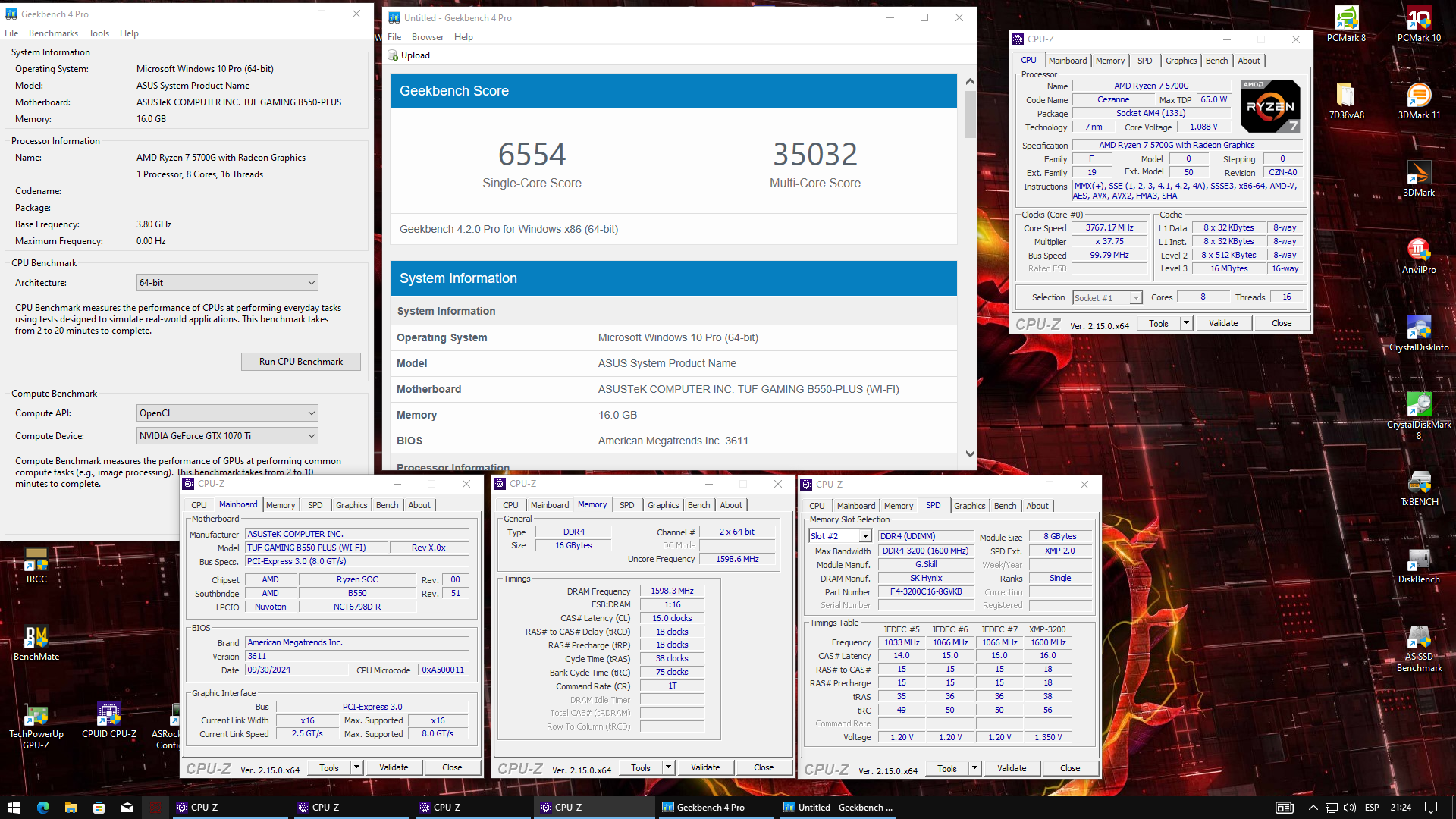The height and width of the screenshot is (819, 1456).
Task: Click Close in the CPU-Z Memory window
Action: click(x=763, y=767)
